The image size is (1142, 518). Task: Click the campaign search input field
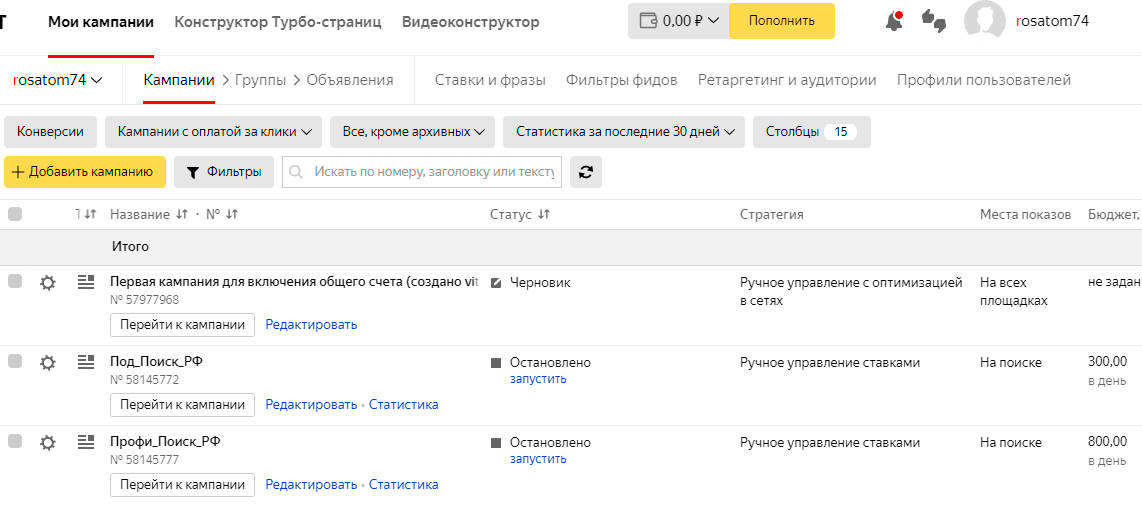coord(432,172)
